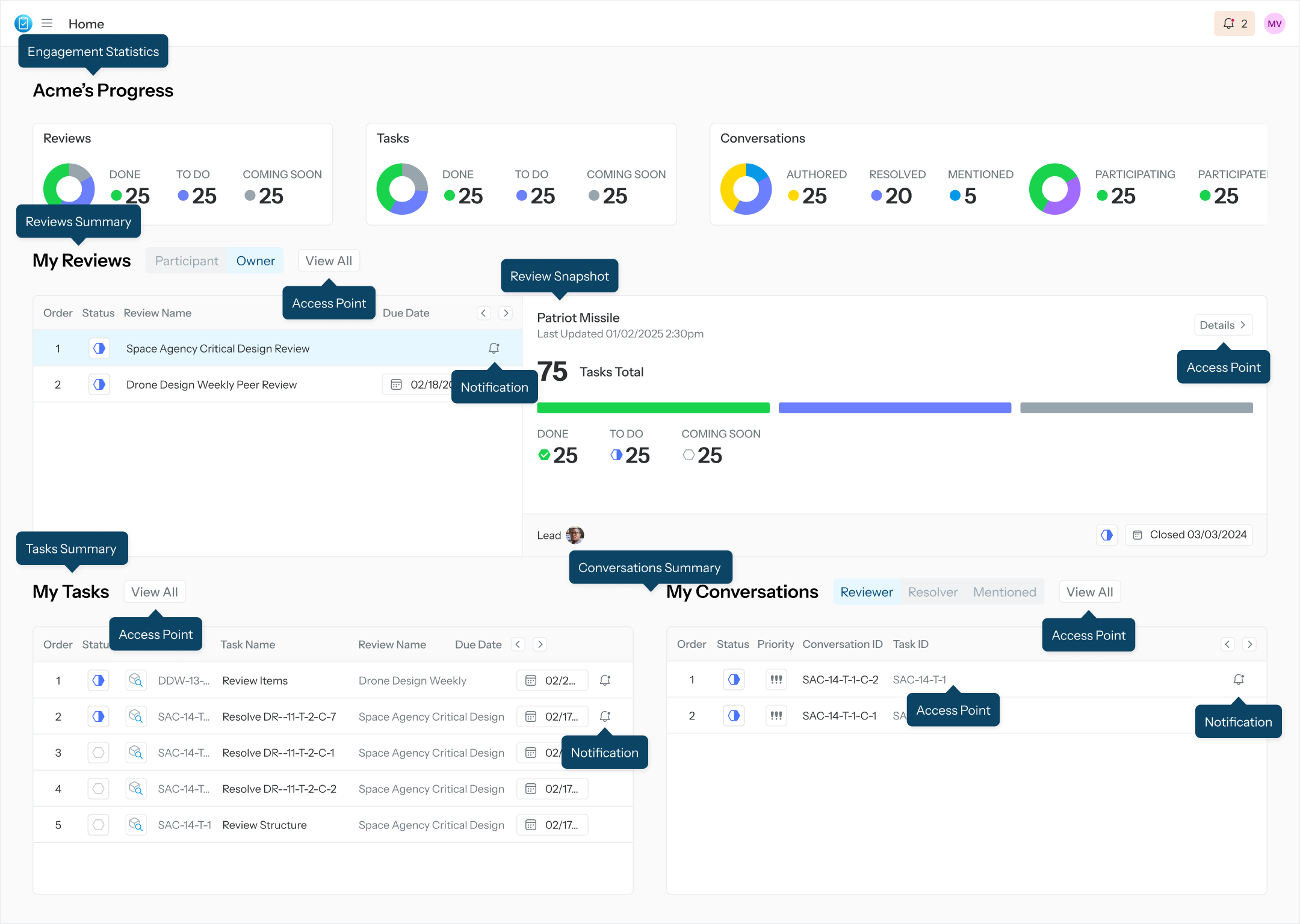
Task: Go to next page in My Reviews table
Action: 506,313
